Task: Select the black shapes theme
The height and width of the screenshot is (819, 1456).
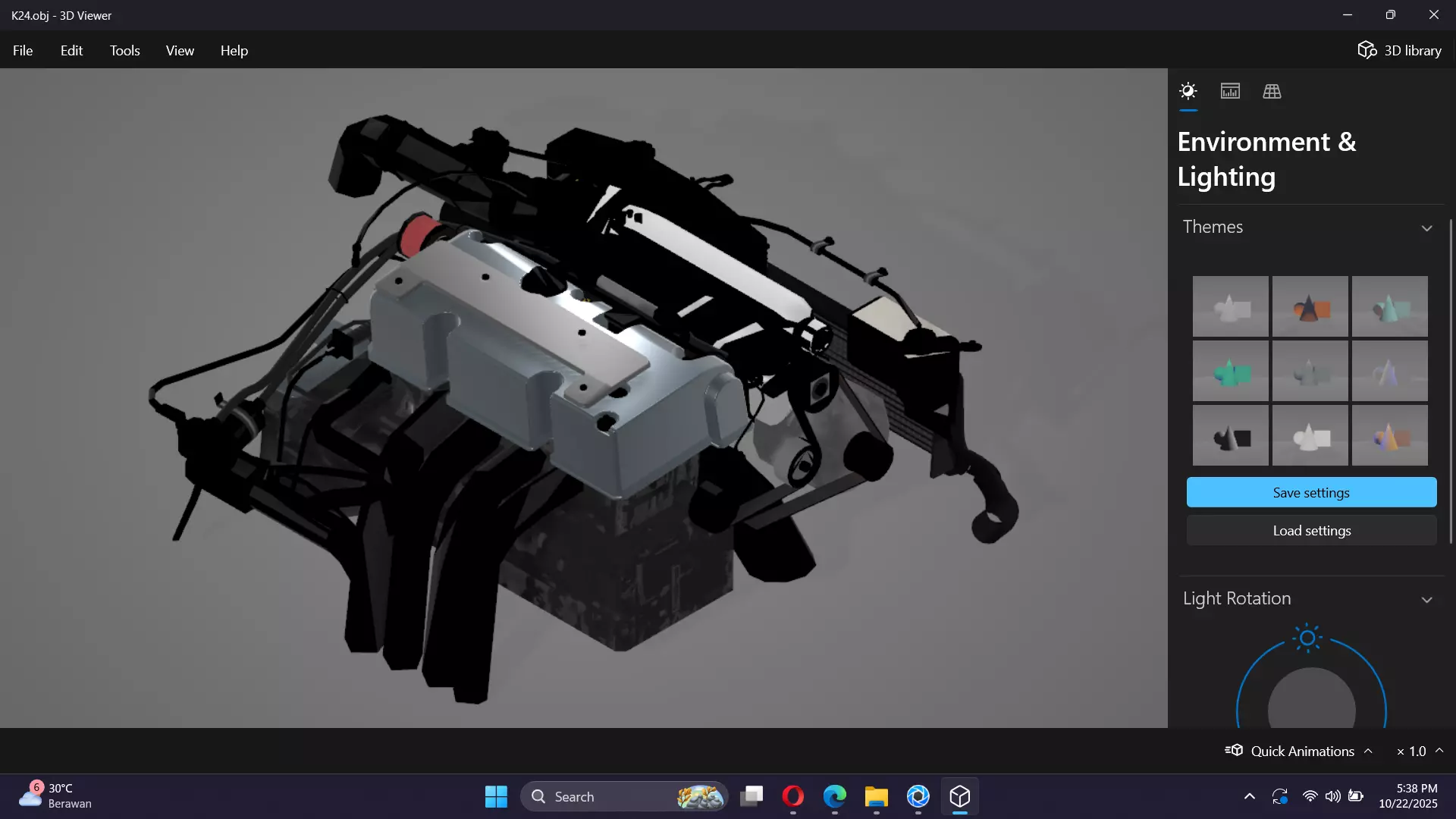Action: 1230,435
